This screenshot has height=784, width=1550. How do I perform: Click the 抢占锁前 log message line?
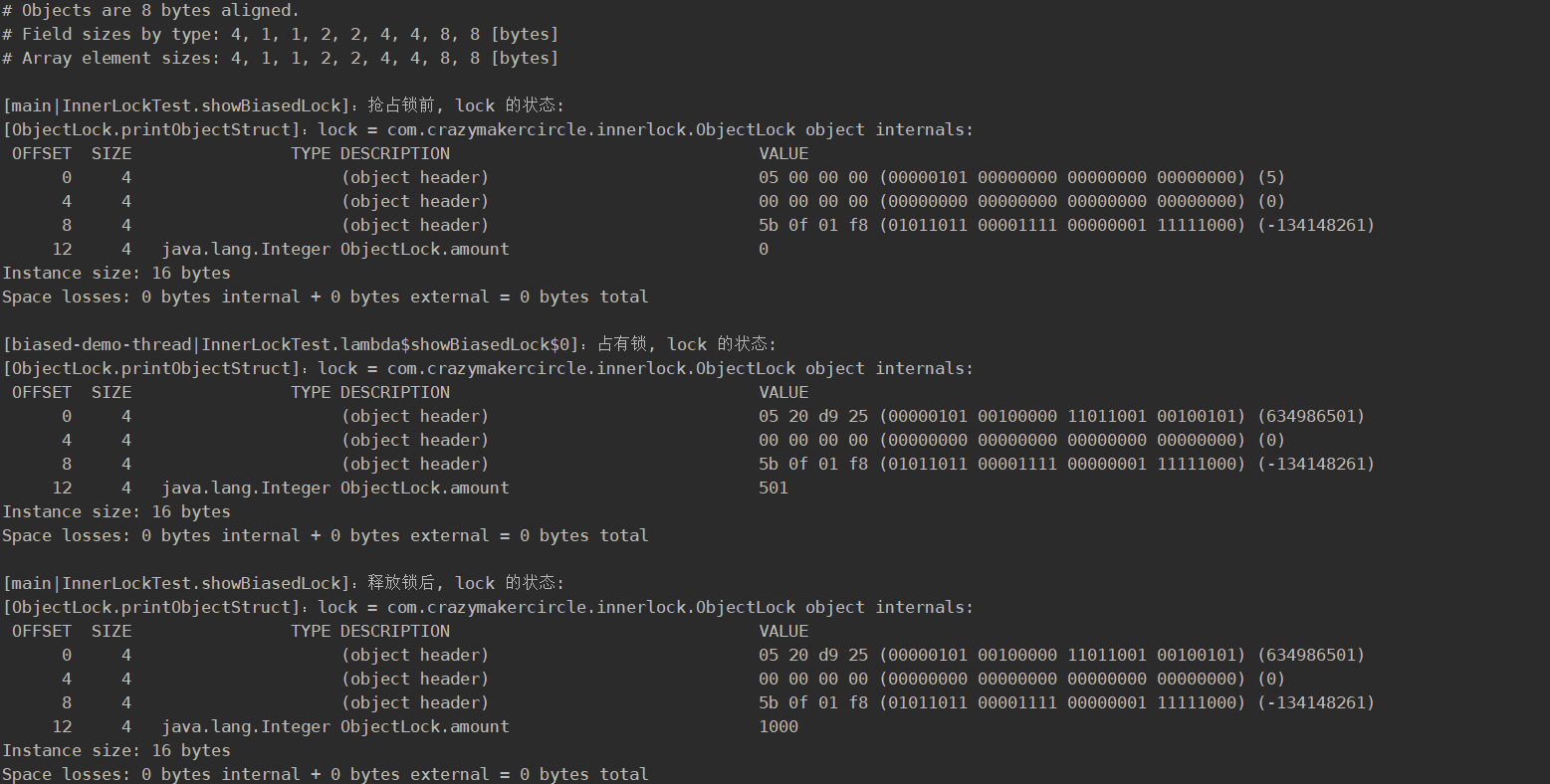pos(284,105)
